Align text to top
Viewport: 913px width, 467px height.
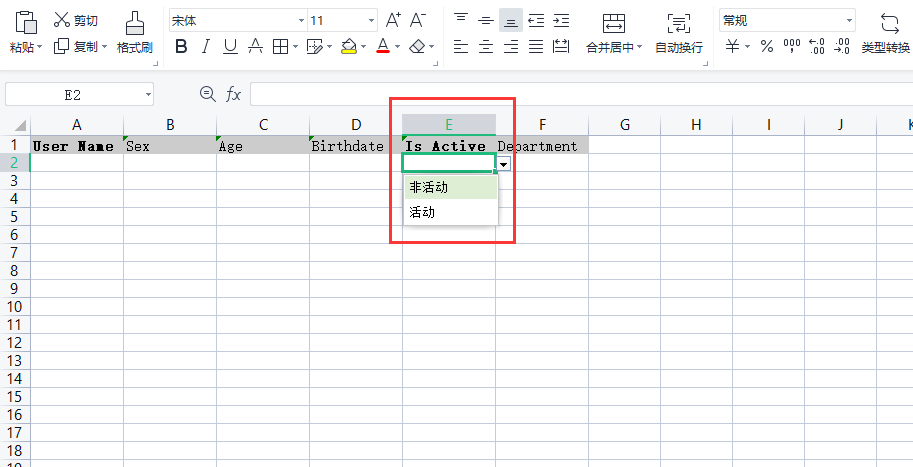coord(461,20)
